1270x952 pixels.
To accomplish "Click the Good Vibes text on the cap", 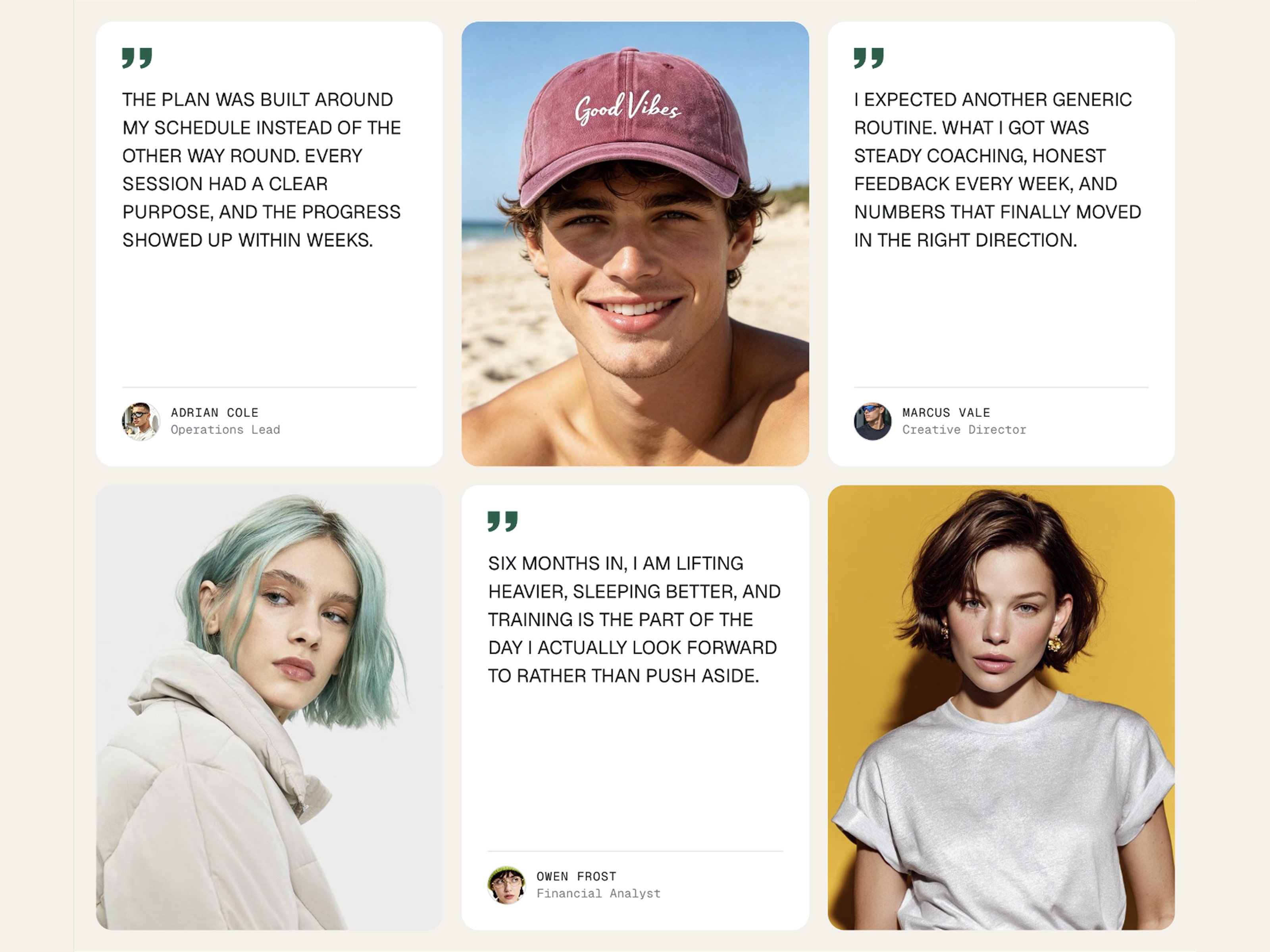I will [627, 107].
